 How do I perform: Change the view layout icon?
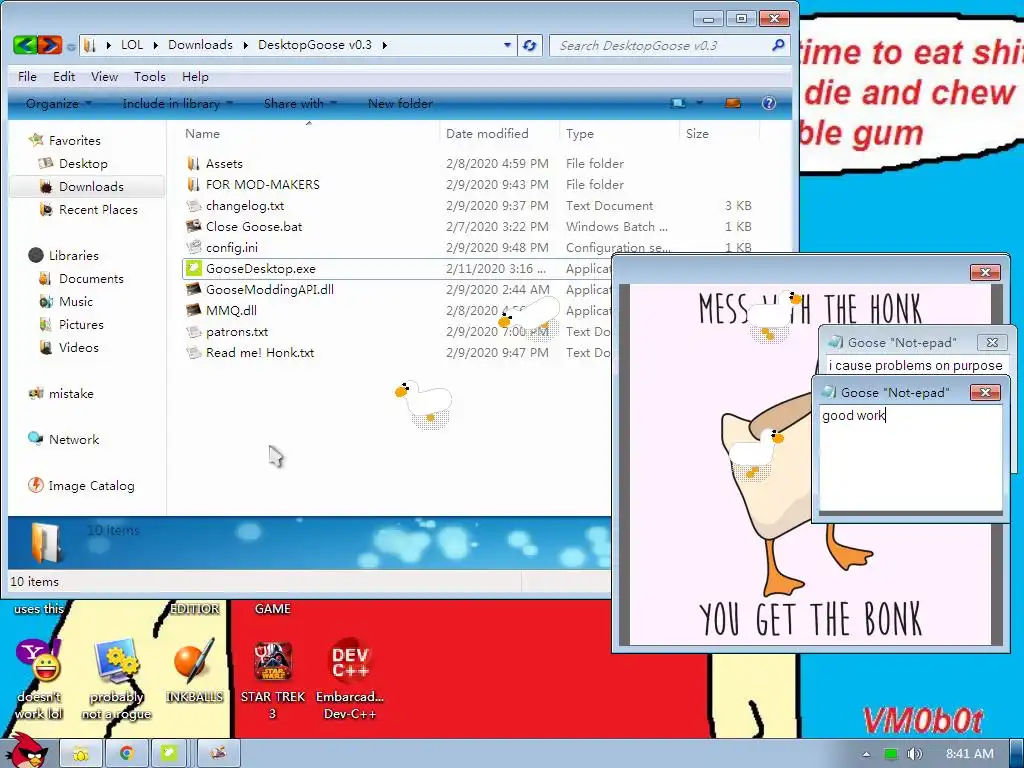[679, 103]
